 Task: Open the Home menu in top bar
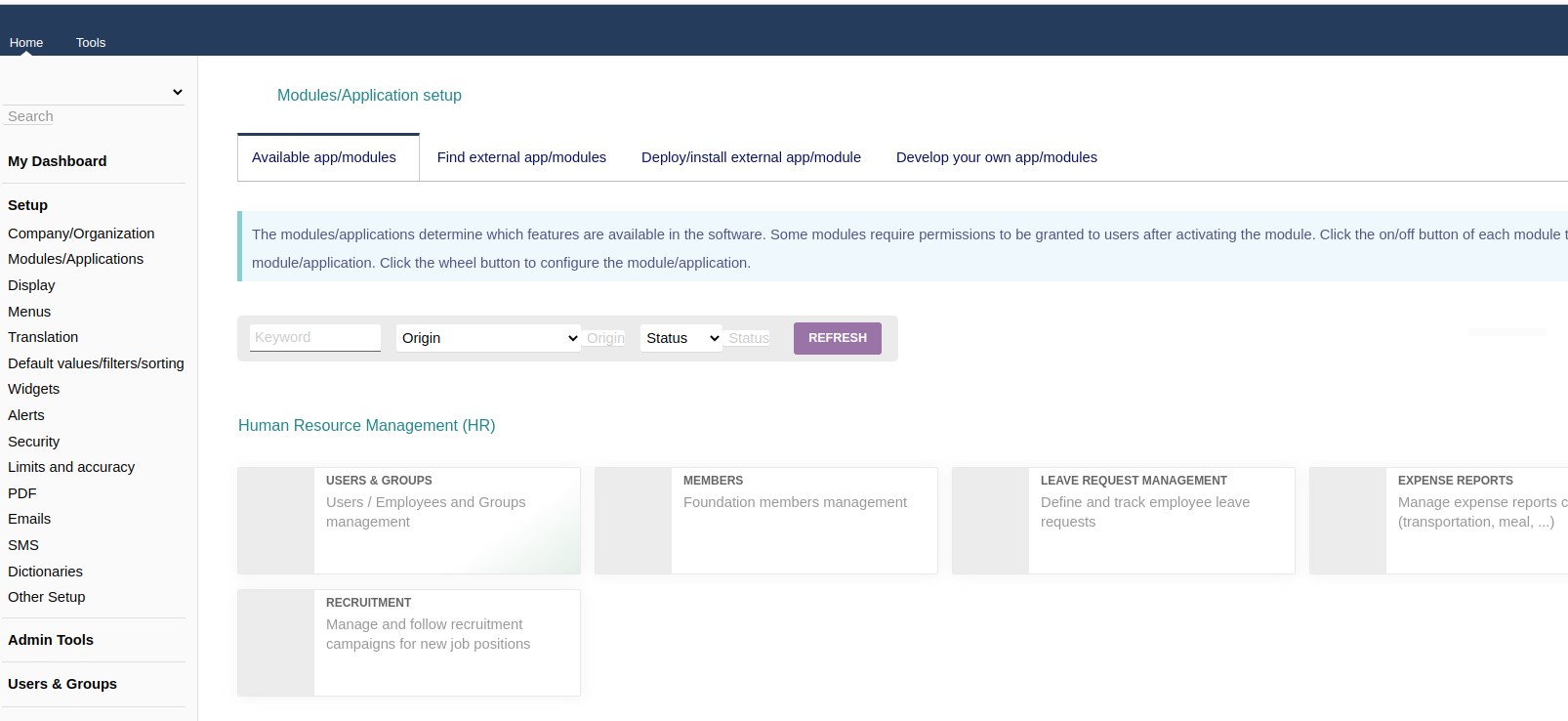click(26, 42)
